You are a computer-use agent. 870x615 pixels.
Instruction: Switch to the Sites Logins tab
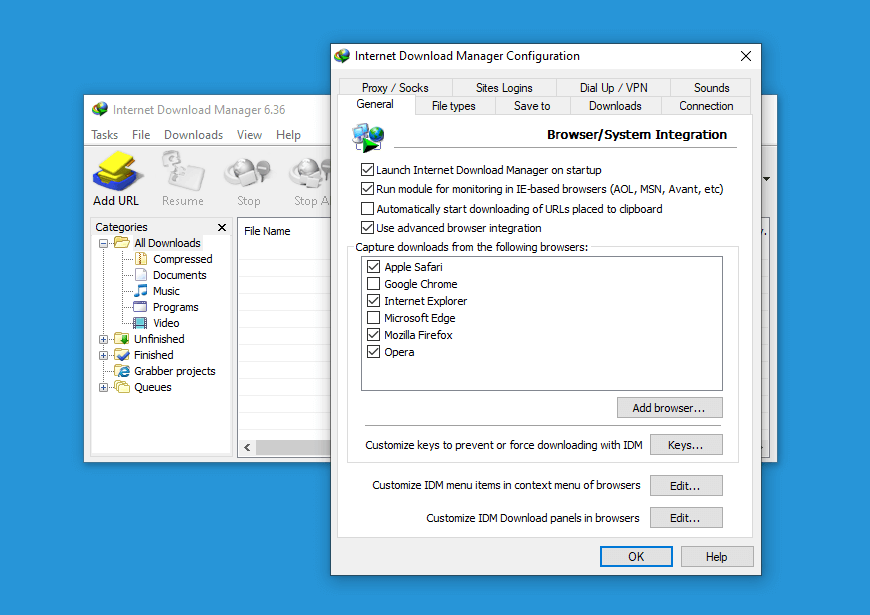tap(504, 88)
